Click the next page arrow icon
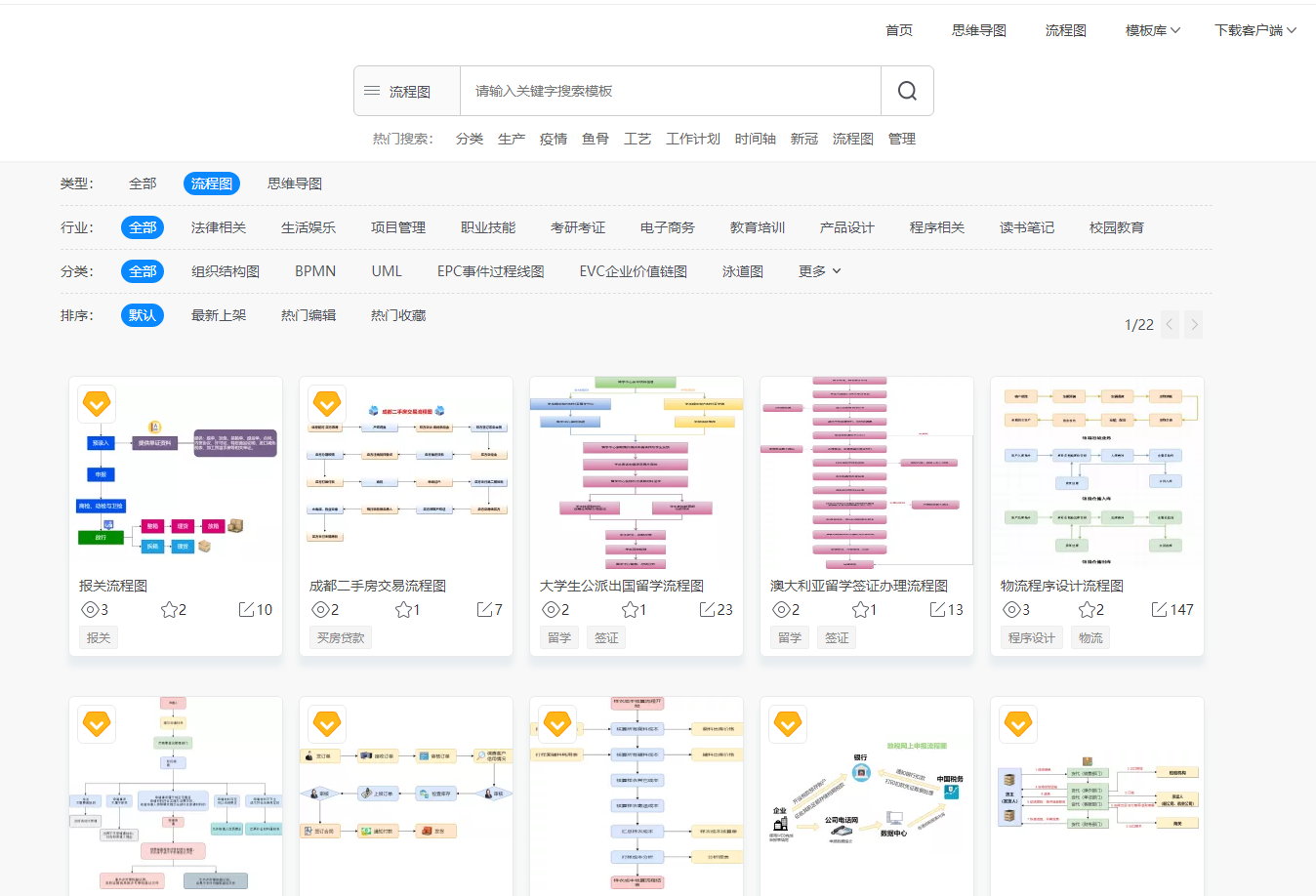Screen dimensions: 1316x896 point(1193,324)
